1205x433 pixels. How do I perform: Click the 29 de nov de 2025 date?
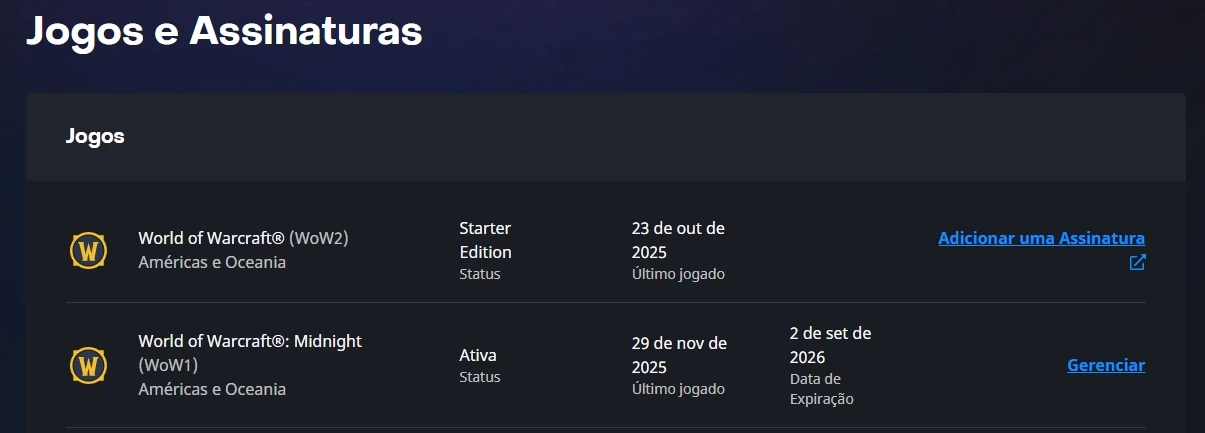(x=679, y=355)
